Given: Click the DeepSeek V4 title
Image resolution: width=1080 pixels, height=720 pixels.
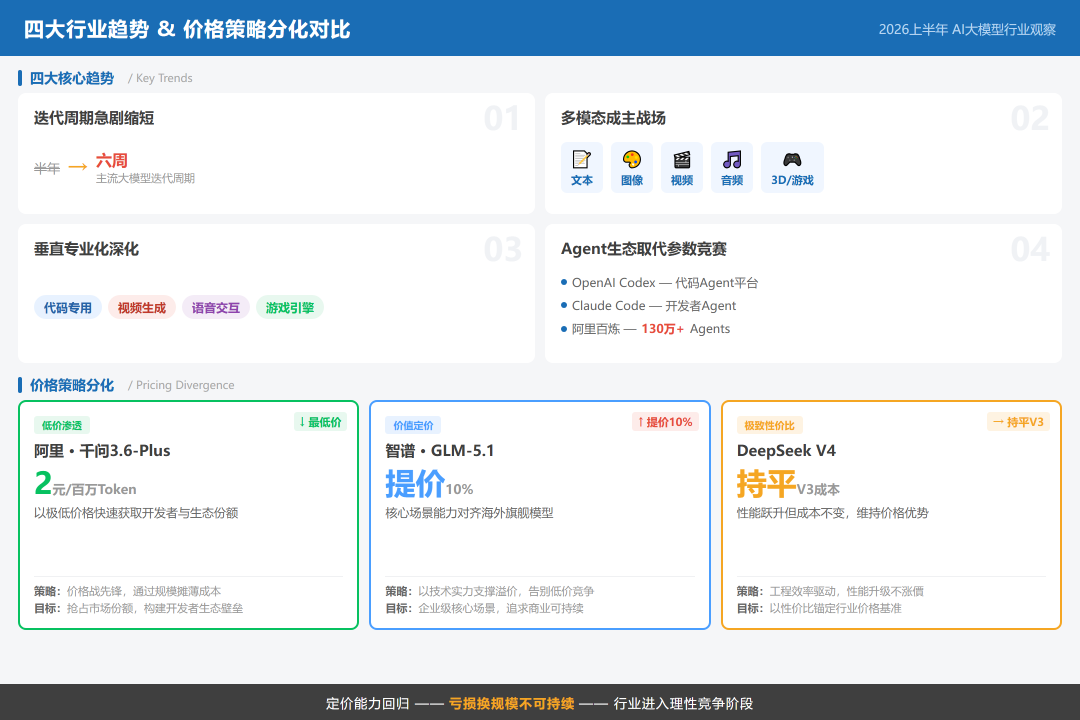Looking at the screenshot, I should click(786, 451).
